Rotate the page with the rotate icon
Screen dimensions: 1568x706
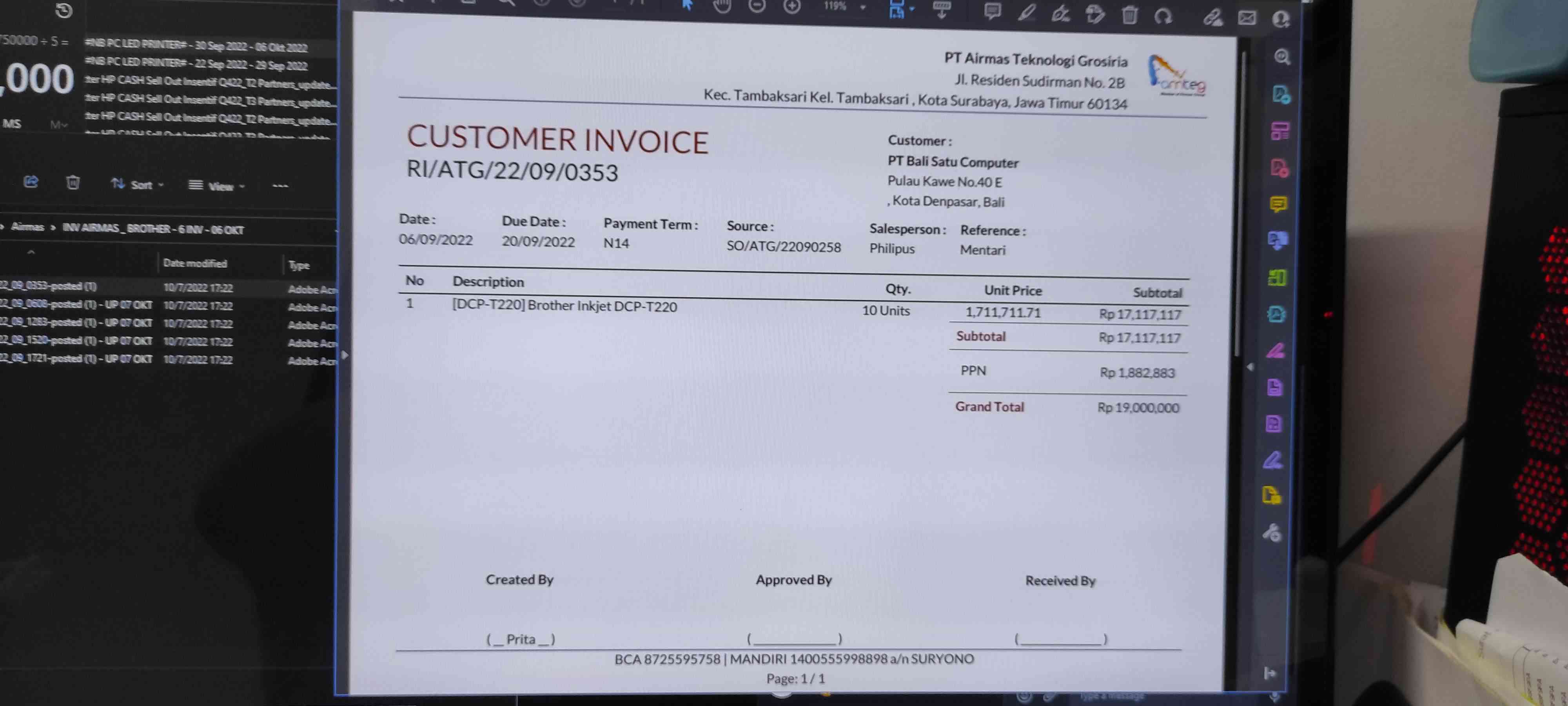1163,16
